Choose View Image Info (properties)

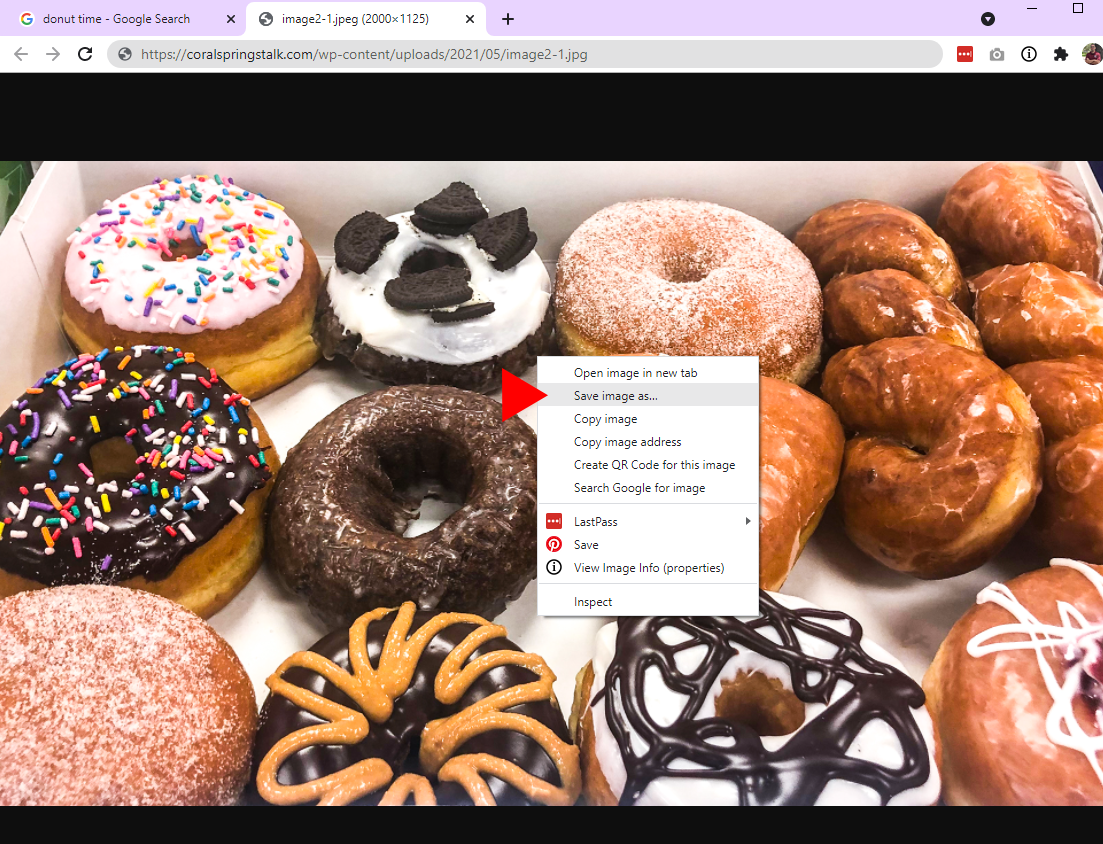tap(648, 568)
